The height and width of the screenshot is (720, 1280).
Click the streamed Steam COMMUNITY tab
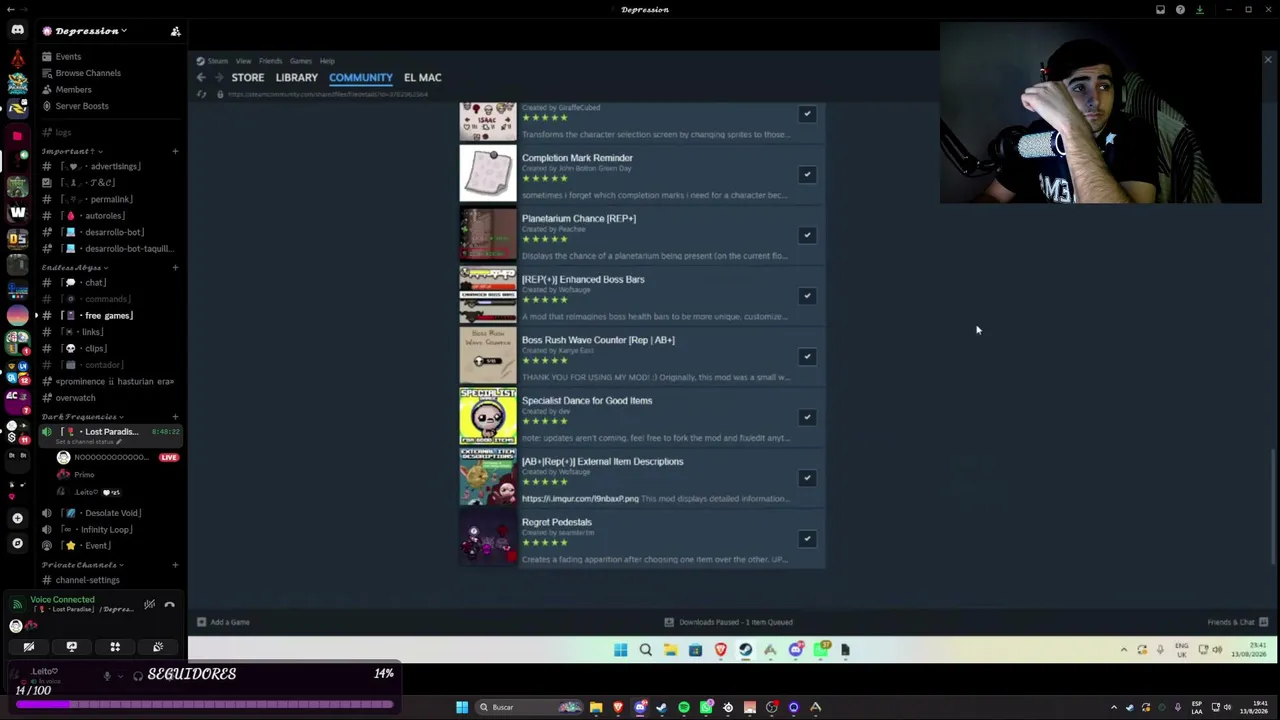(x=361, y=78)
